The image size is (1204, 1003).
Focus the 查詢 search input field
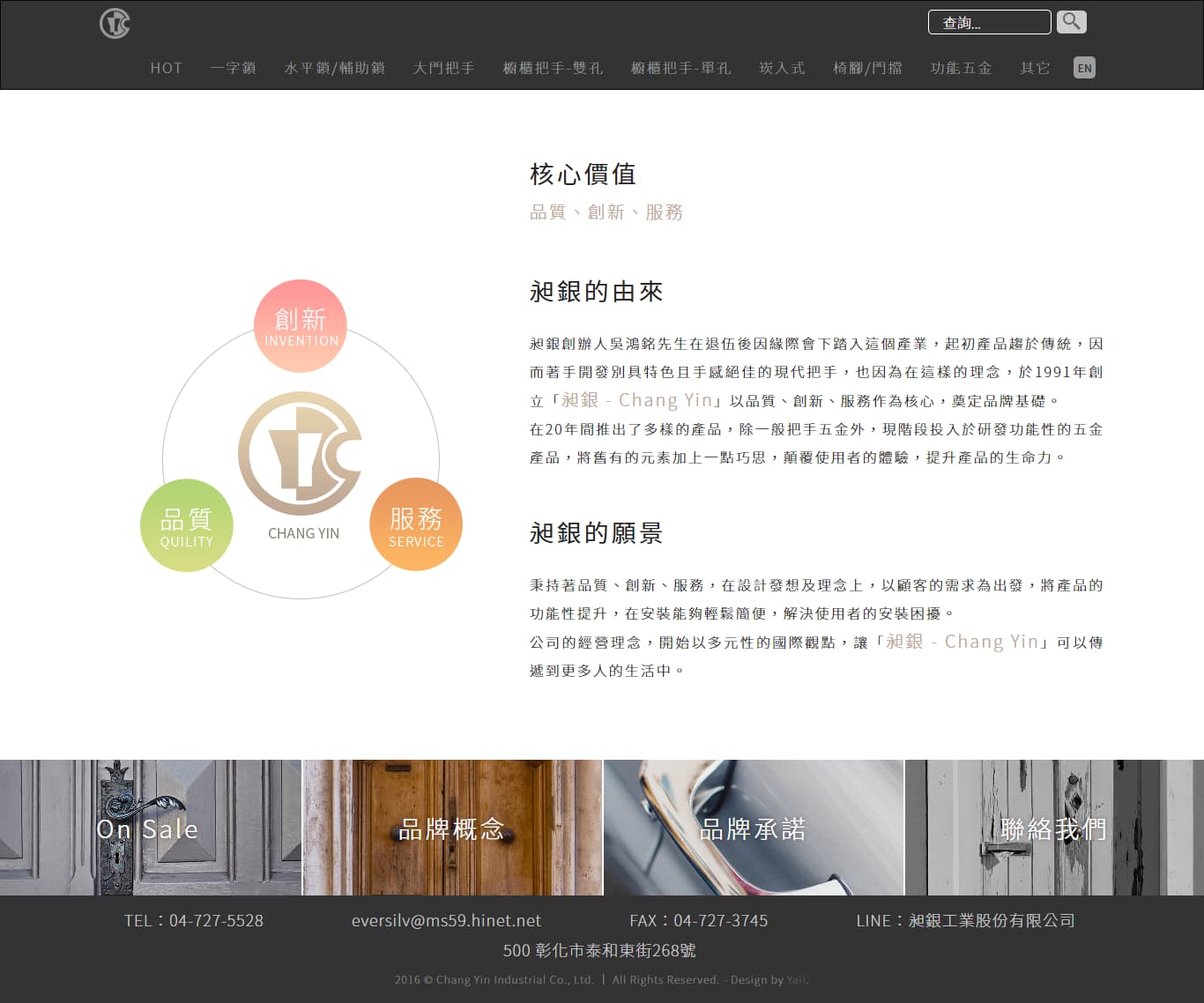tap(989, 22)
